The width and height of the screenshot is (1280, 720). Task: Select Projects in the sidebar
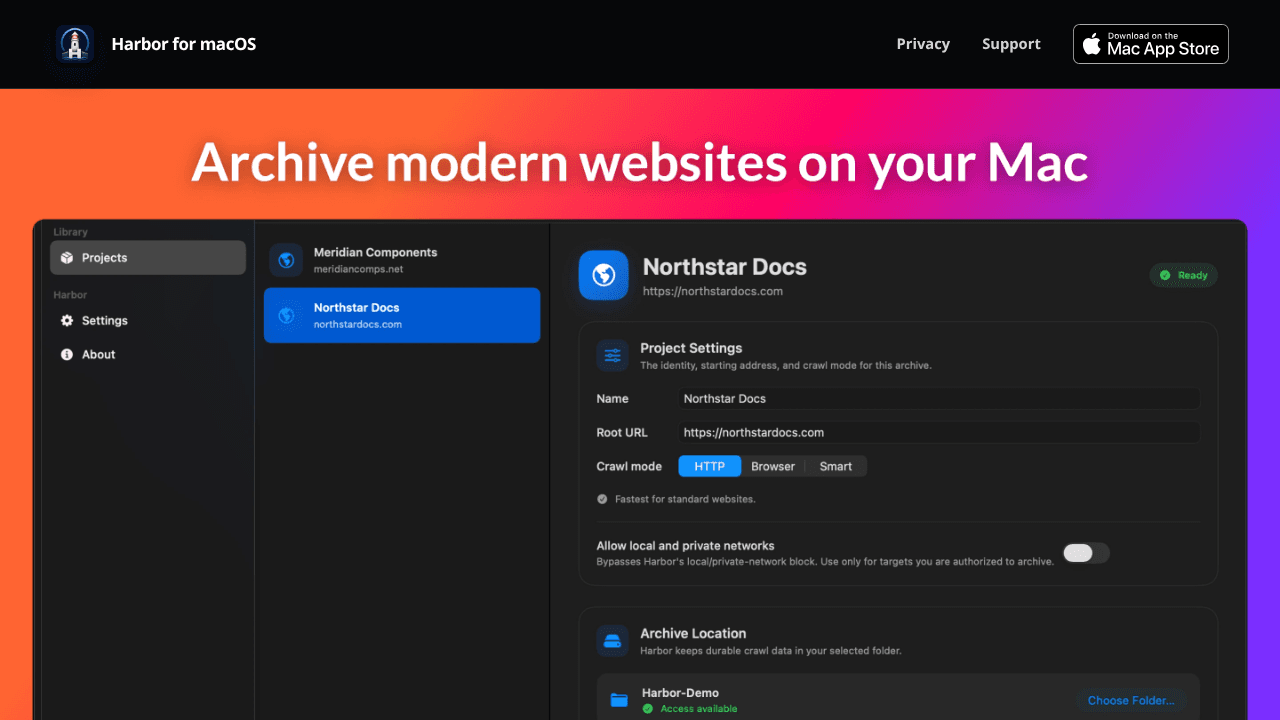(x=148, y=257)
